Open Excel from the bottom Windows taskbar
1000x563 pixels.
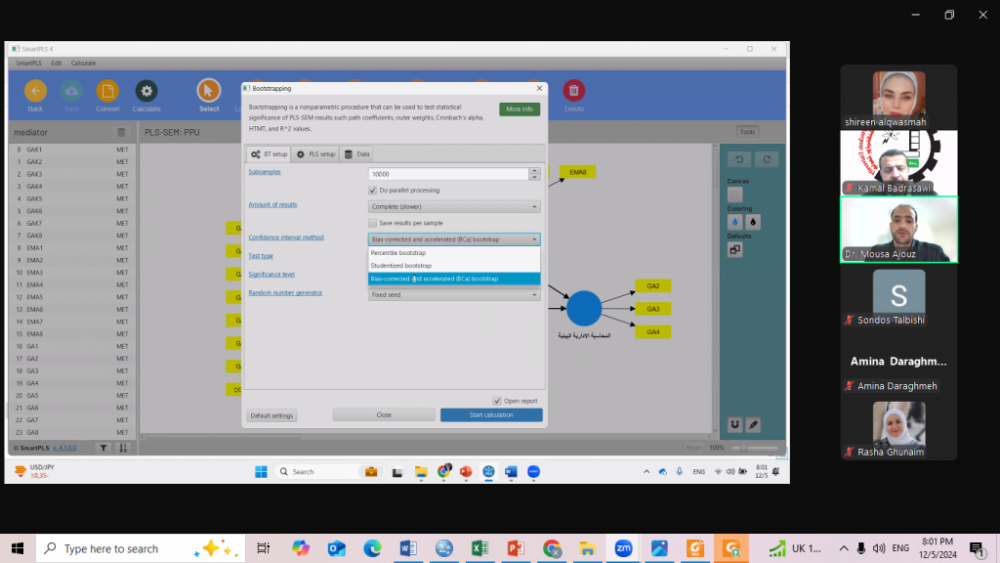pyautogui.click(x=480, y=548)
